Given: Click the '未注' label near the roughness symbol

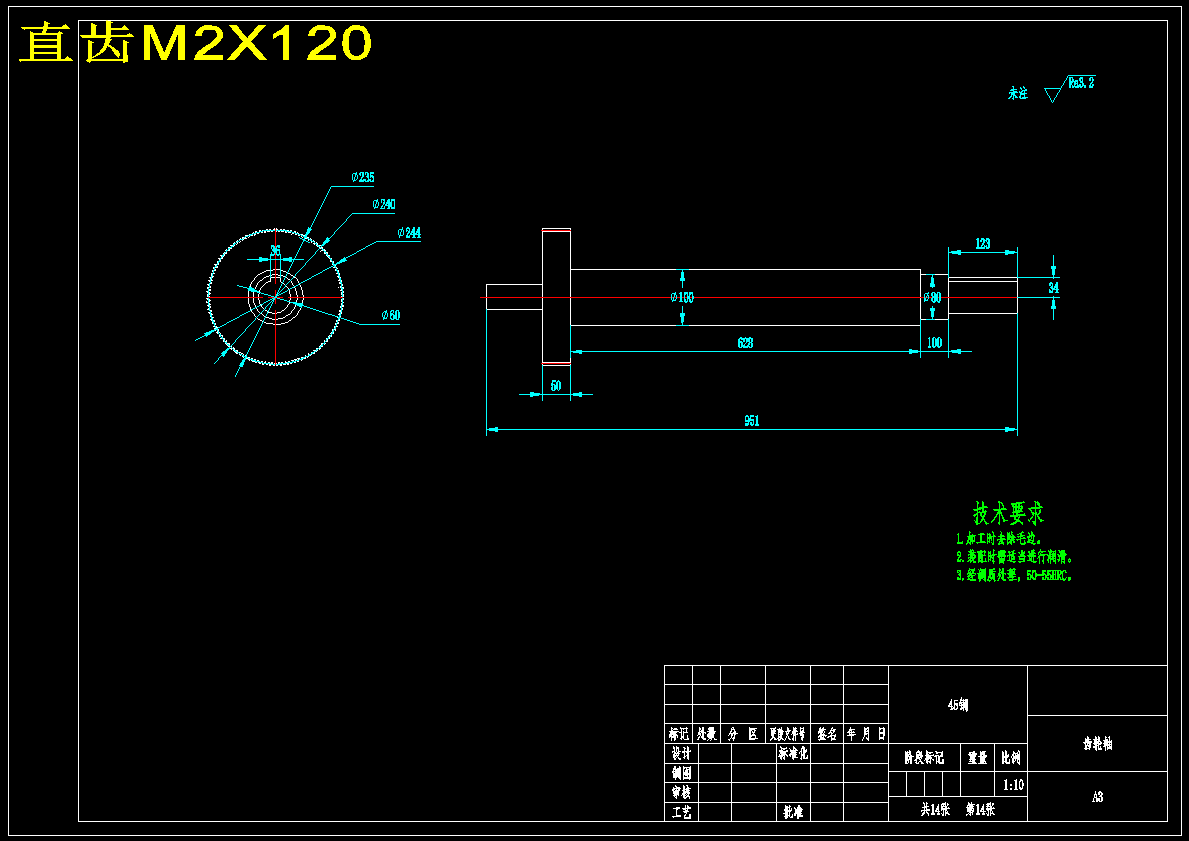Looking at the screenshot, I should [x=1018, y=94].
